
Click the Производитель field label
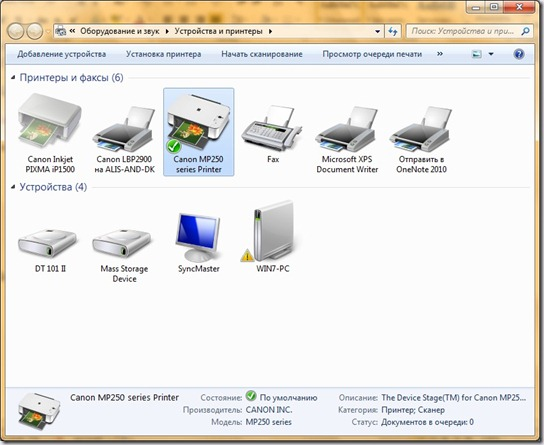213,410
